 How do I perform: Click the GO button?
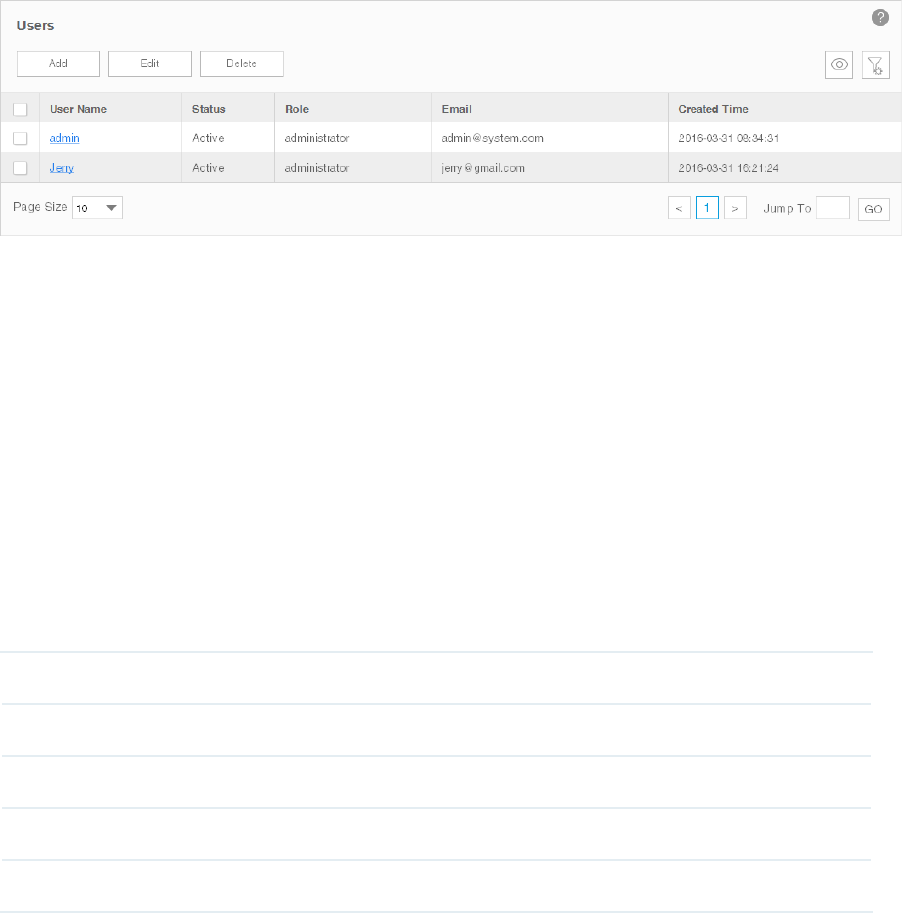click(x=873, y=209)
